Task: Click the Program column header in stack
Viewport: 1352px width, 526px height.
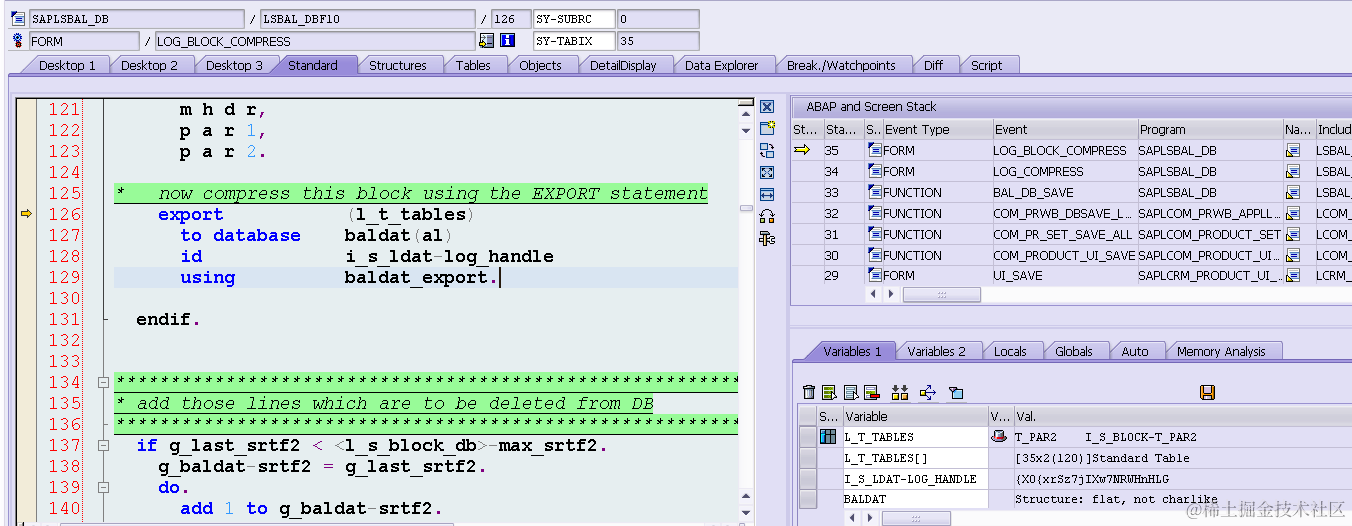Action: 1210,129
